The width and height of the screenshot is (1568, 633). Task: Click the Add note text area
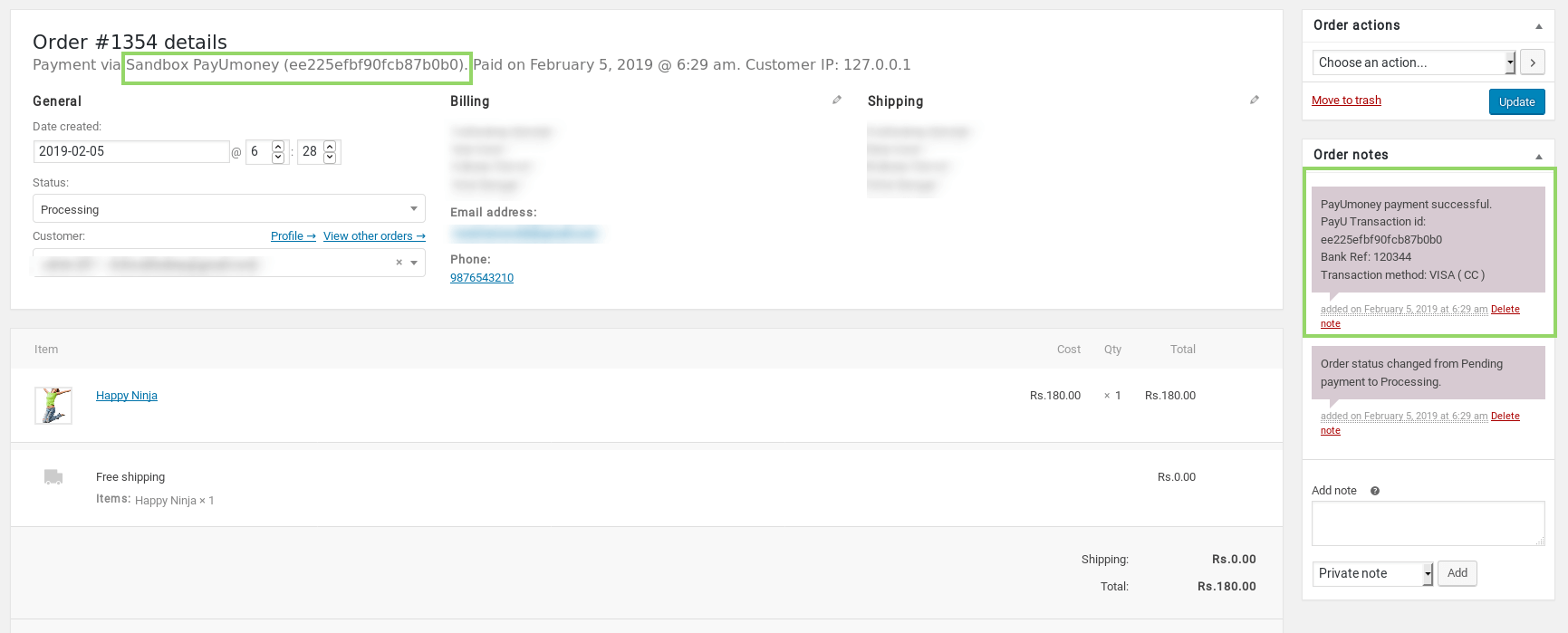[x=1428, y=523]
